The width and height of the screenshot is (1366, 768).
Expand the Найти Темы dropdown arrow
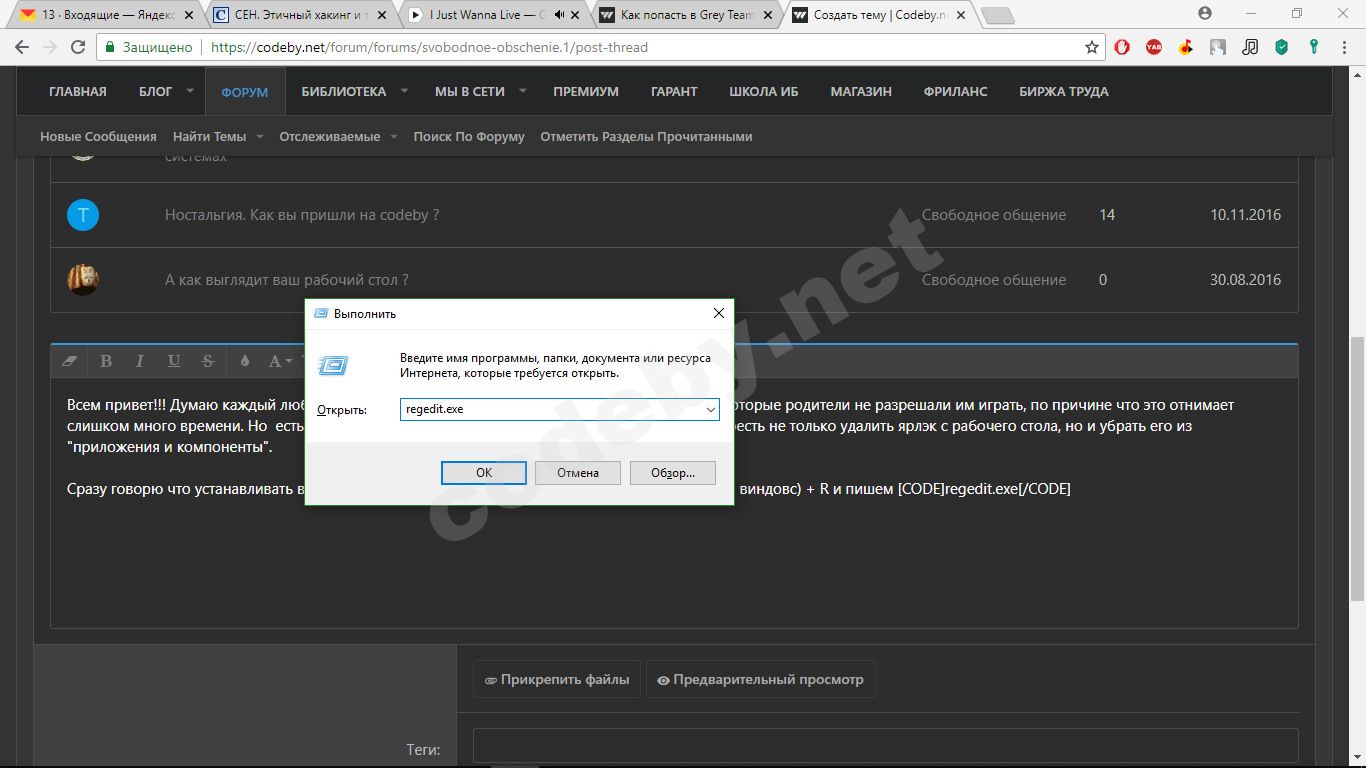pyautogui.click(x=259, y=136)
